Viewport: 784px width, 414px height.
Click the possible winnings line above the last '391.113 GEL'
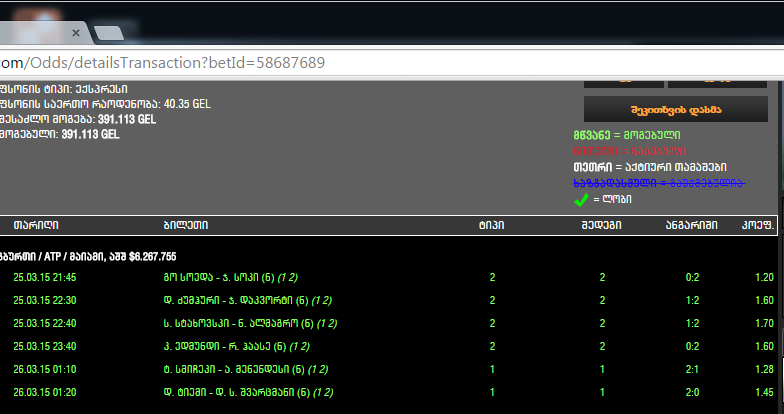coord(78,119)
